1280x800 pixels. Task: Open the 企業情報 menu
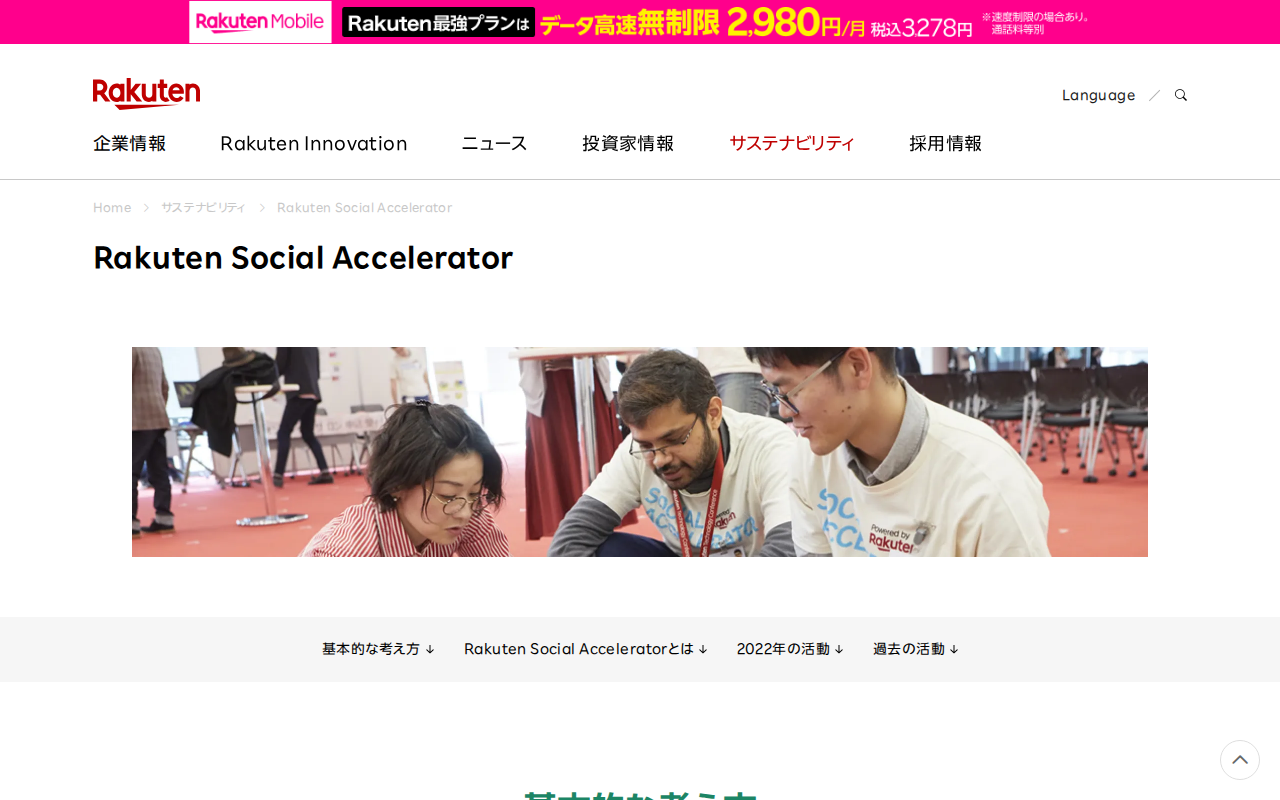[x=130, y=143]
